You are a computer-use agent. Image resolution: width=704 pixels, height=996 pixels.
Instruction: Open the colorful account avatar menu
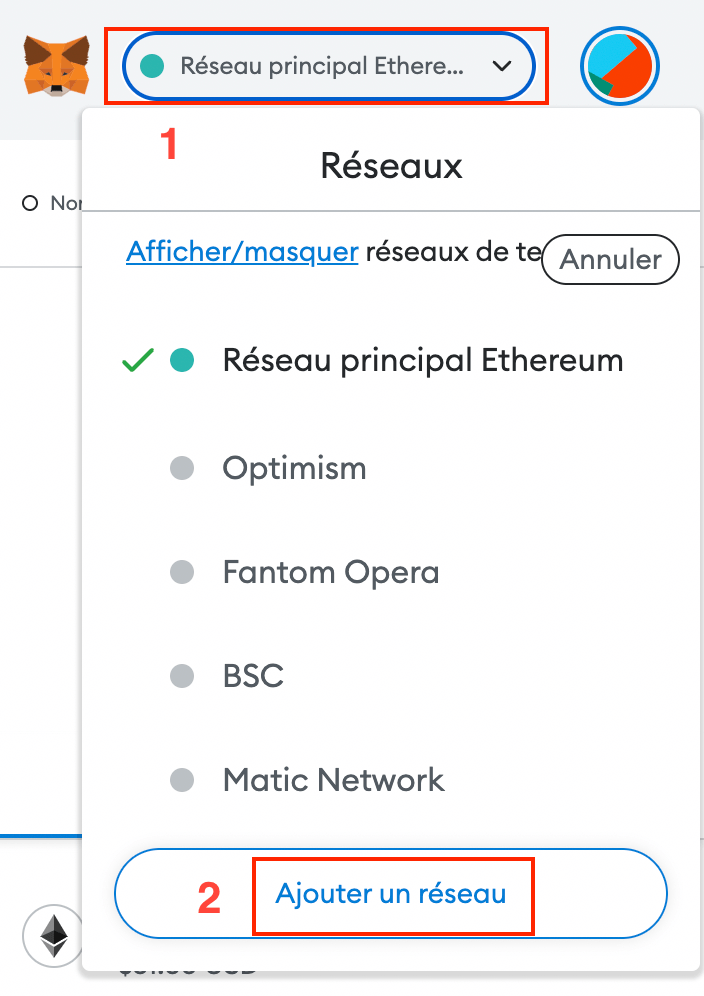coord(620,65)
